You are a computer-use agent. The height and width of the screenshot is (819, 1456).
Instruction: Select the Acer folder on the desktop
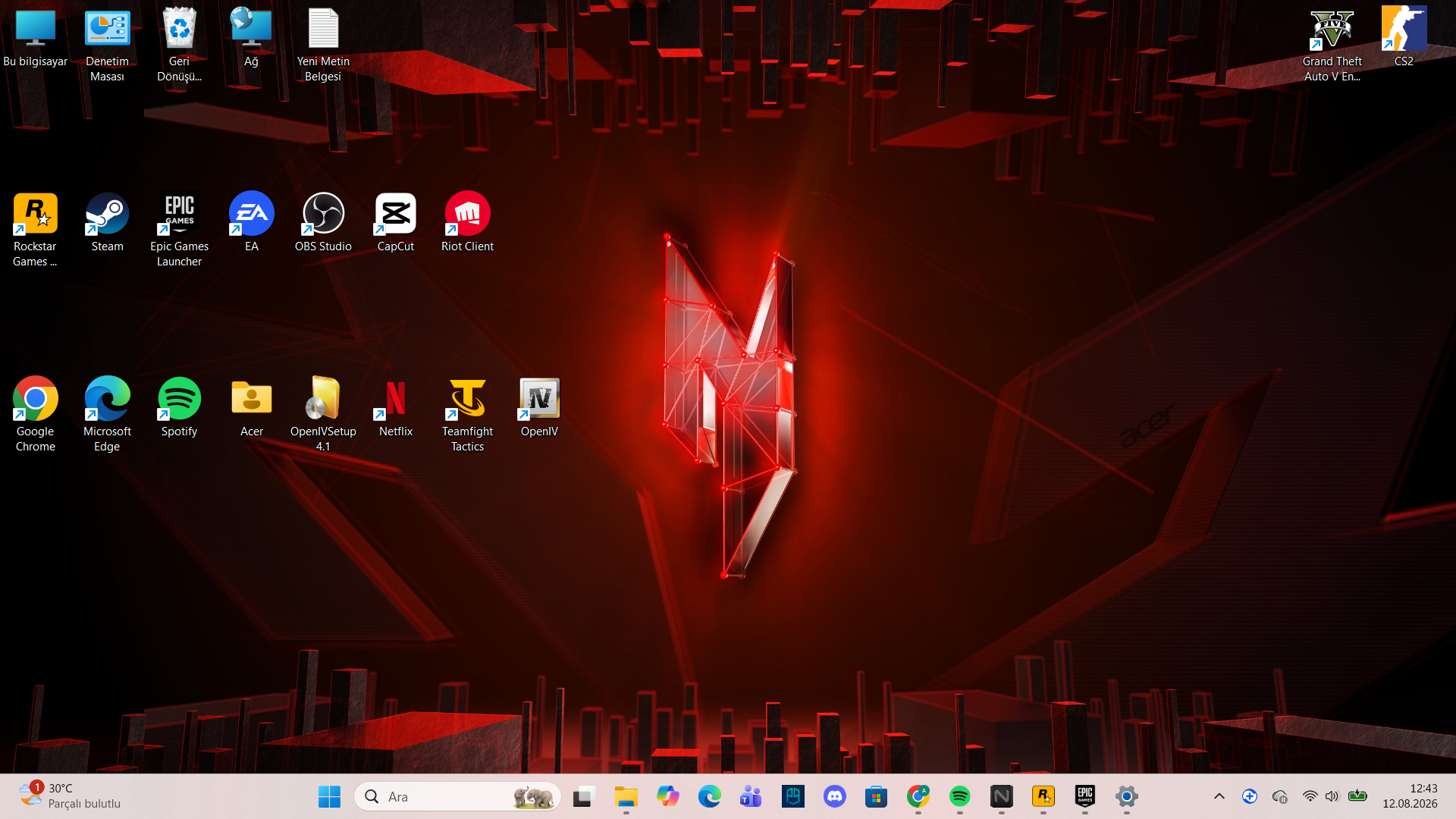tap(251, 408)
